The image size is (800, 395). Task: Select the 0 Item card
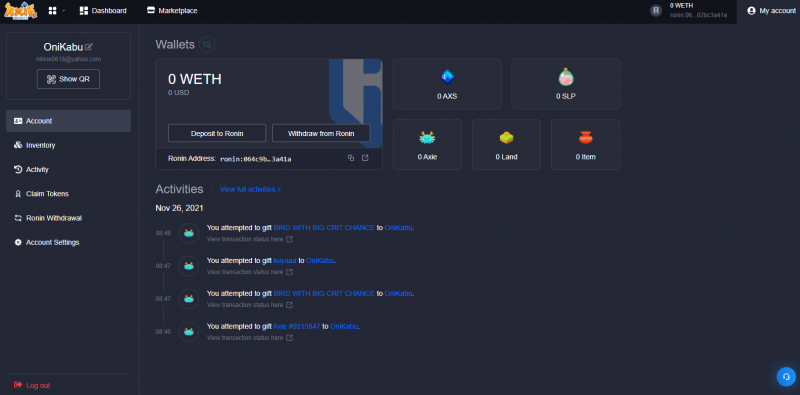(585, 144)
